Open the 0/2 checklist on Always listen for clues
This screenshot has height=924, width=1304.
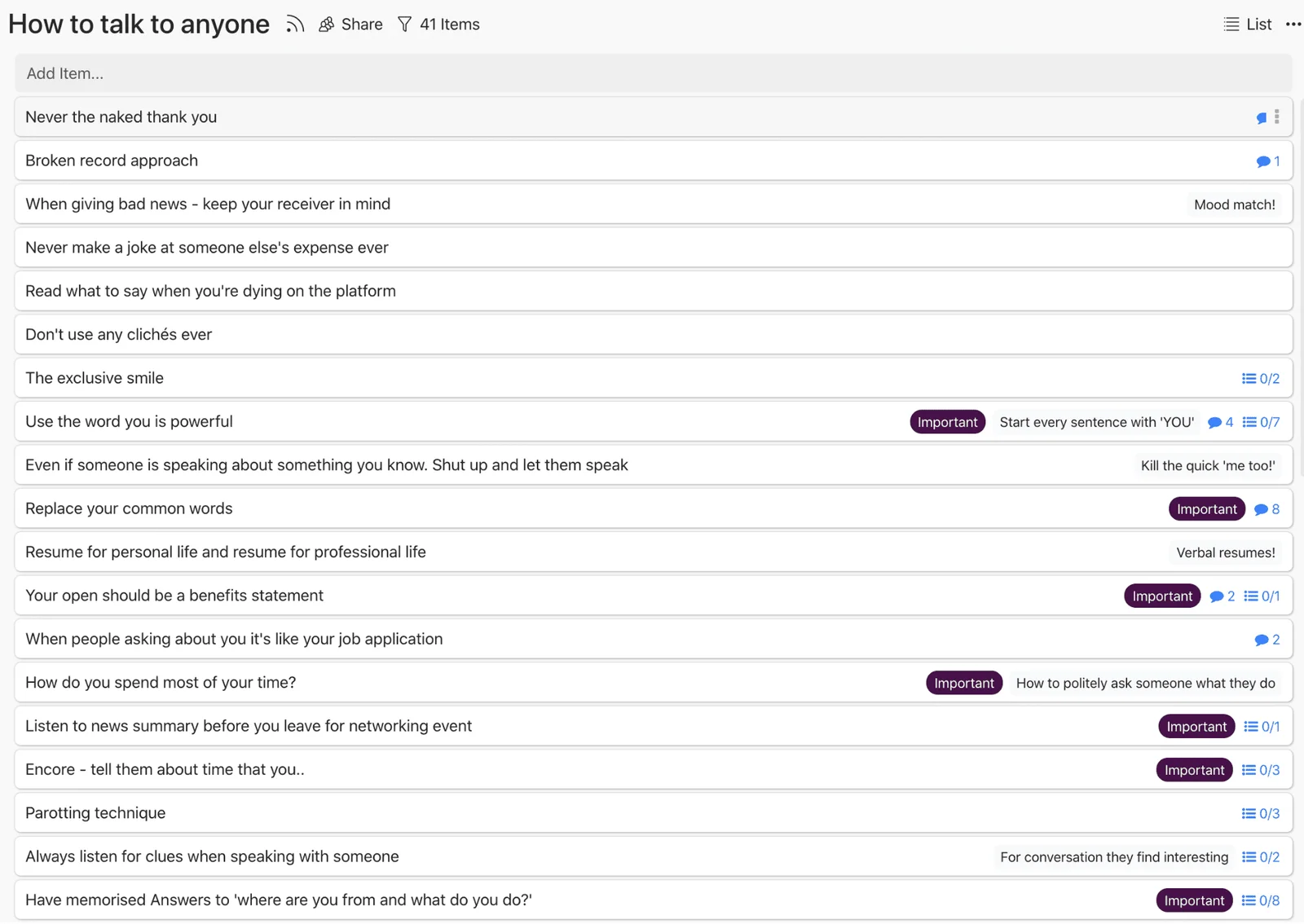(1261, 857)
